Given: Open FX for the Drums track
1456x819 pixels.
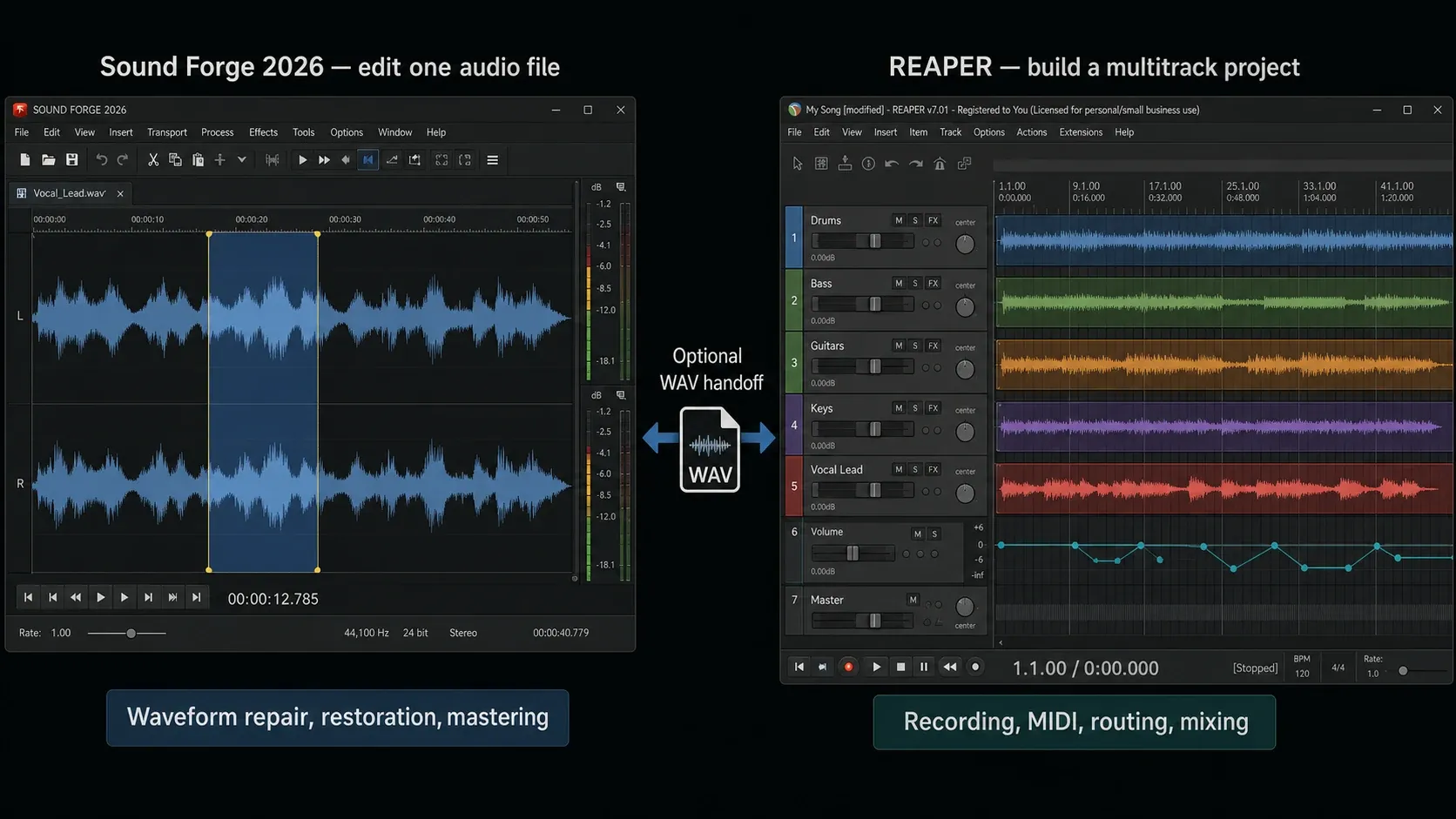Looking at the screenshot, I should (933, 221).
